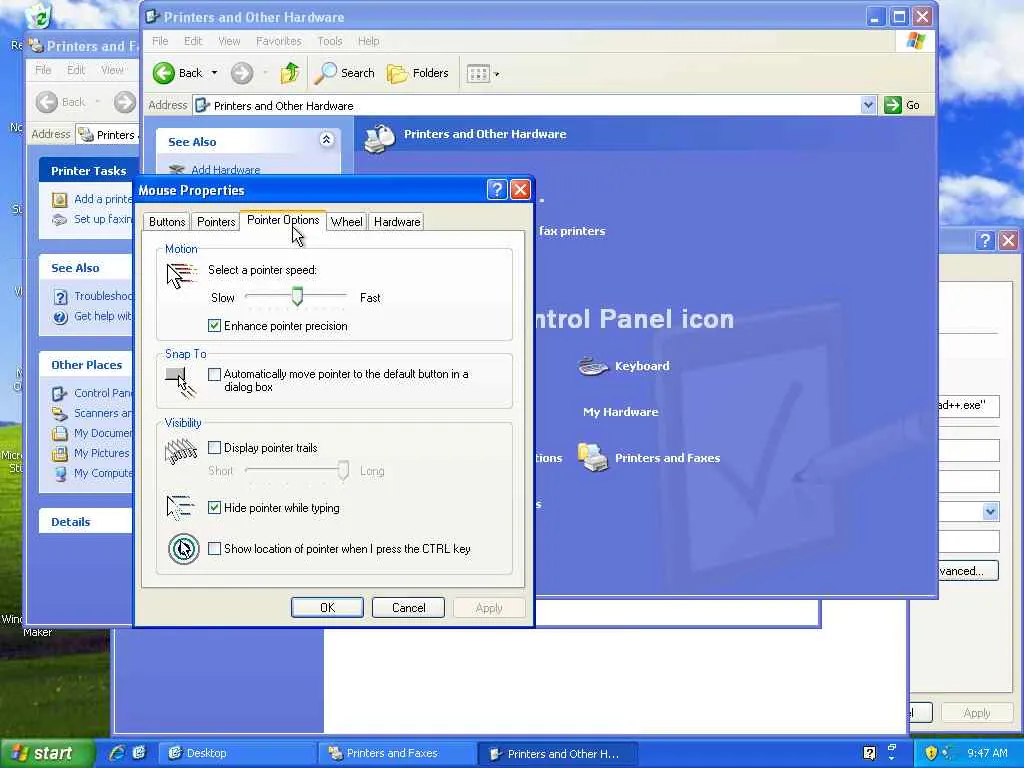This screenshot has width=1024, height=768.
Task: Open Help menu in Printers and Other Hardware
Action: (x=368, y=41)
